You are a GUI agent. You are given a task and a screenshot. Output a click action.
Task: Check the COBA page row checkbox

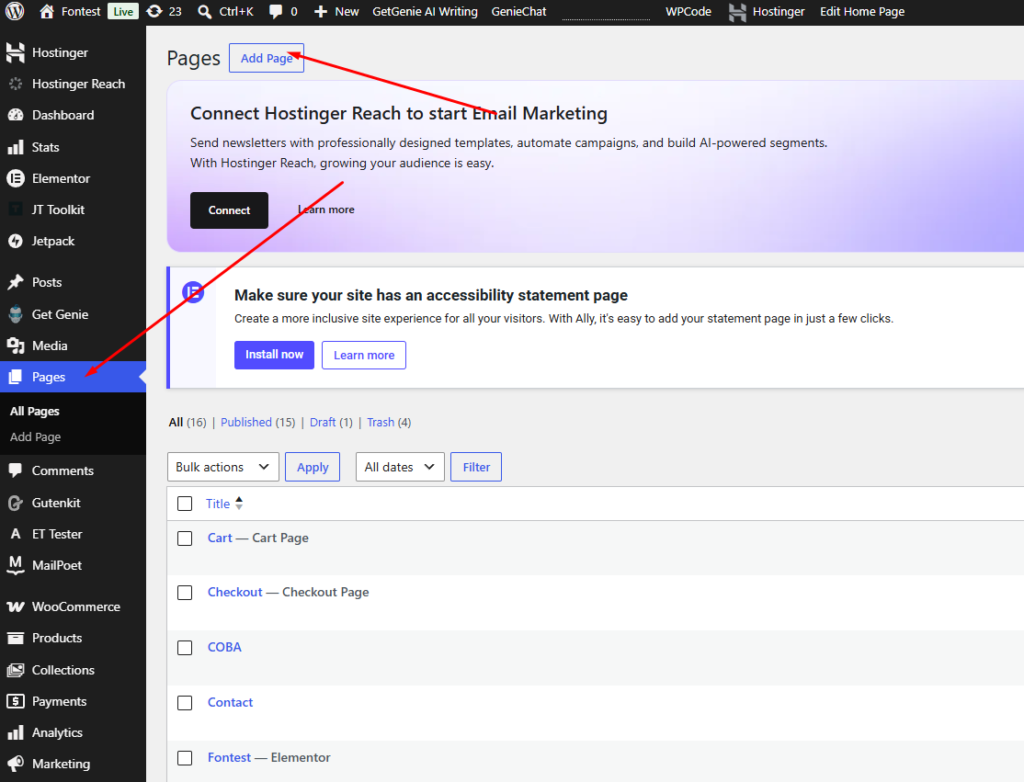coord(185,647)
